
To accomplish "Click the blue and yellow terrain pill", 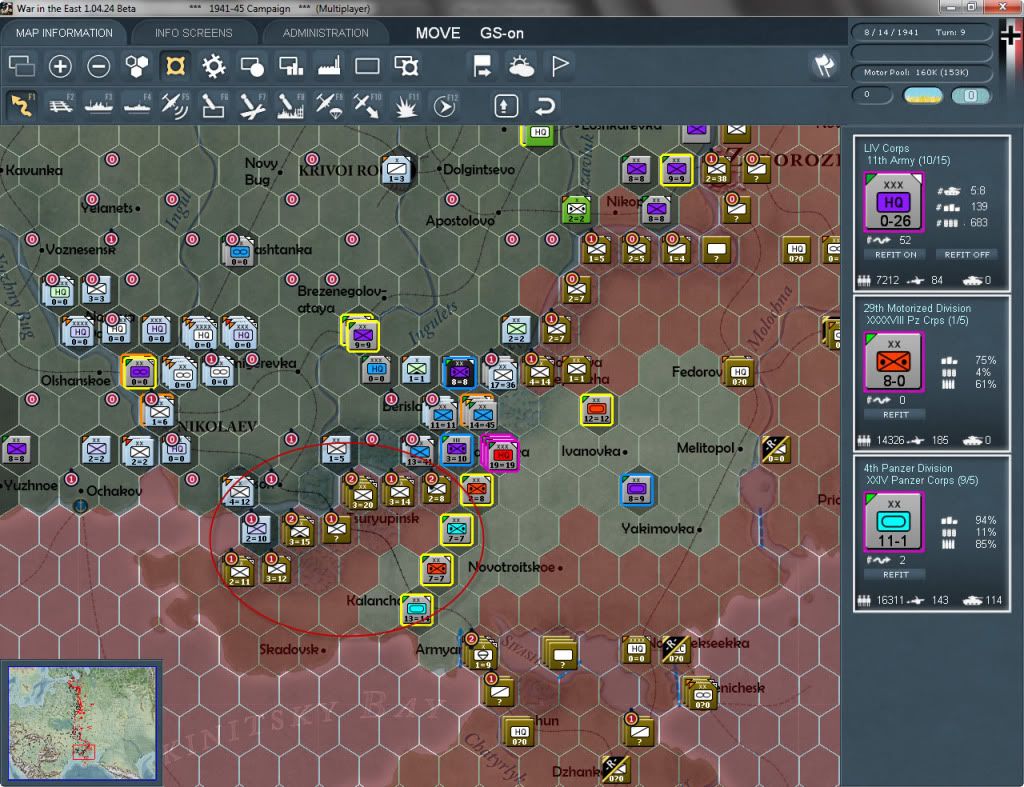I will click(x=923, y=95).
